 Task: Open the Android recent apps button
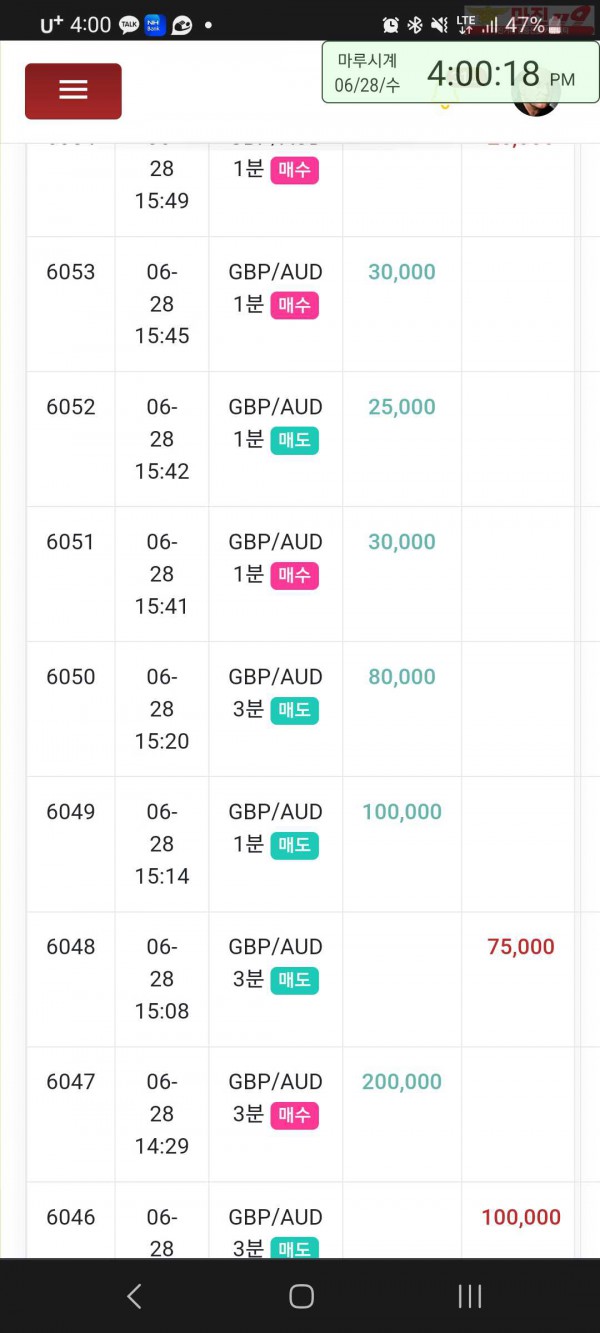pyautogui.click(x=469, y=1296)
